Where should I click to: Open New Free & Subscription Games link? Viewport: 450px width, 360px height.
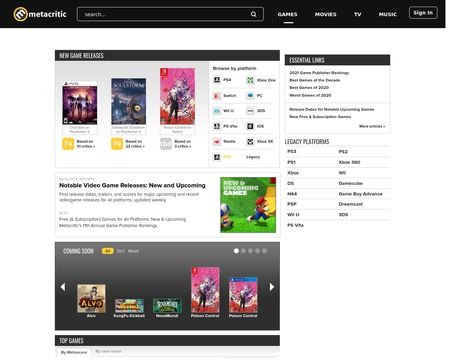[x=320, y=117]
